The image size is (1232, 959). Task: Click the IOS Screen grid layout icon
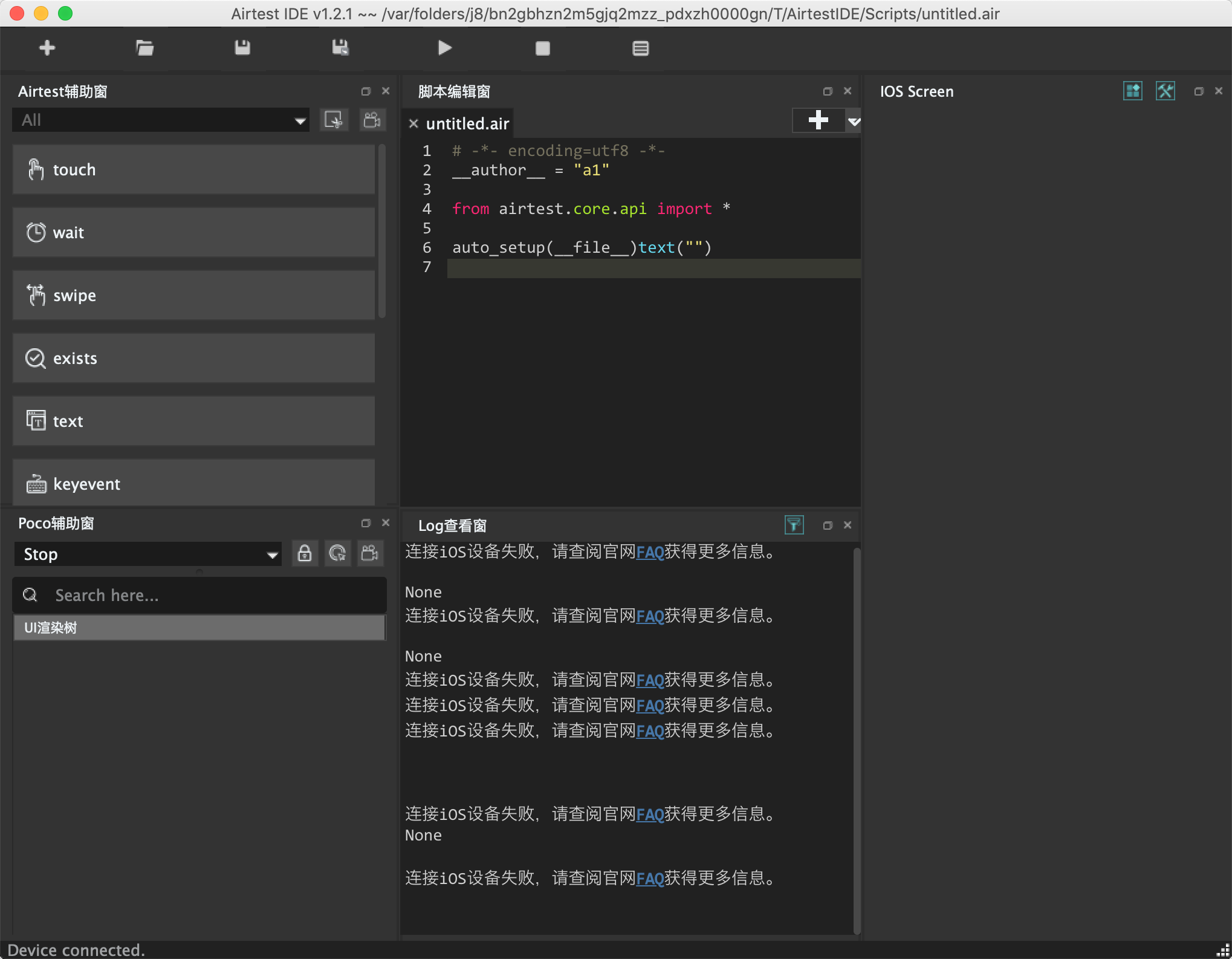pyautogui.click(x=1133, y=91)
